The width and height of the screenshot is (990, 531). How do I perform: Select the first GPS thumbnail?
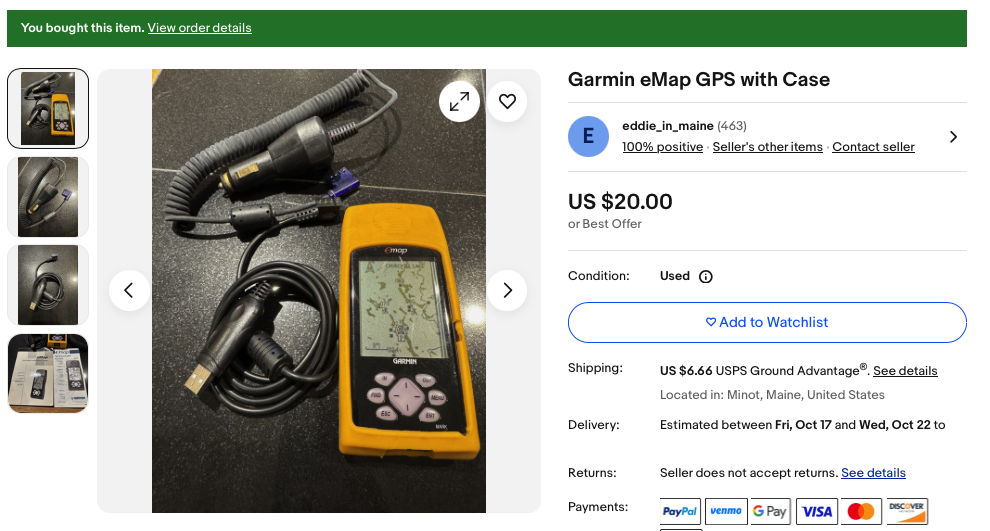(x=48, y=108)
